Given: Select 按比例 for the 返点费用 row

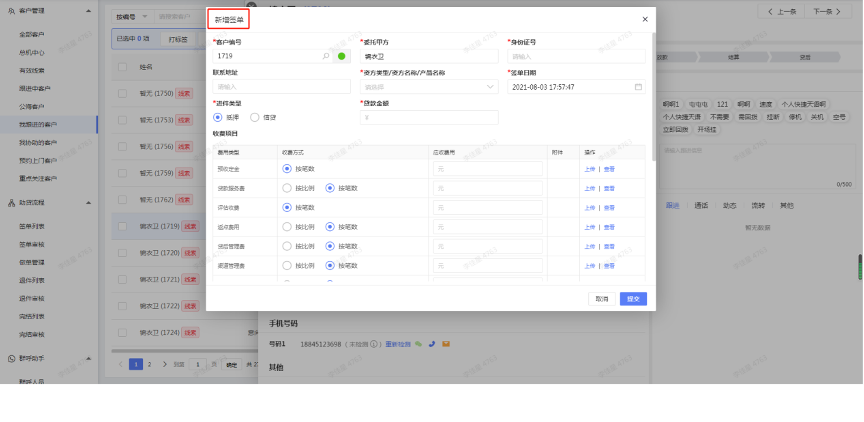Looking at the screenshot, I should pyautogui.click(x=287, y=226).
